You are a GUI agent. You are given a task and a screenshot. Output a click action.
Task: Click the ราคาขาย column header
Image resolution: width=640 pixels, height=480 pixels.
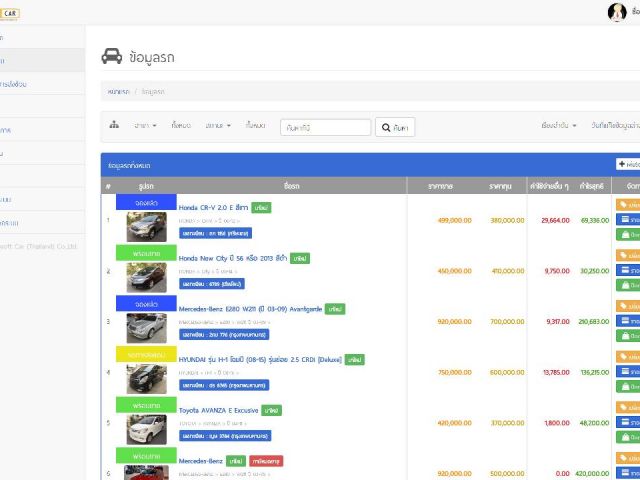(440, 186)
